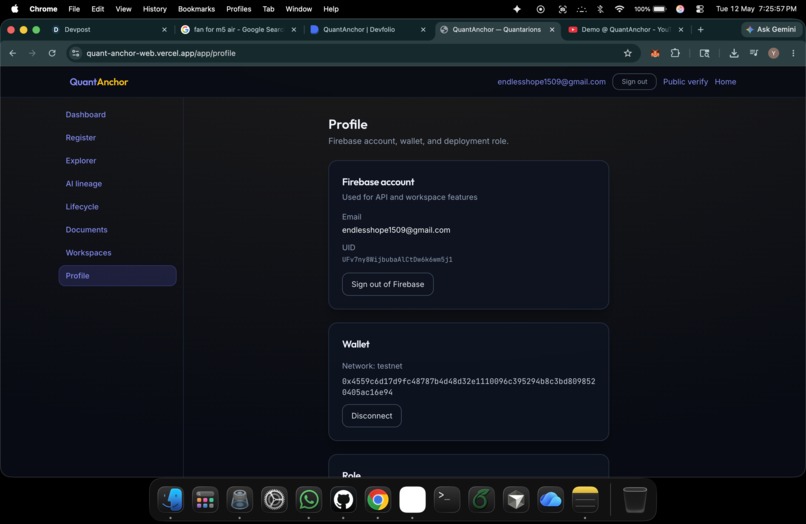This screenshot has width=806, height=524.
Task: Click the QuantAnchor logo
Action: tap(99, 82)
